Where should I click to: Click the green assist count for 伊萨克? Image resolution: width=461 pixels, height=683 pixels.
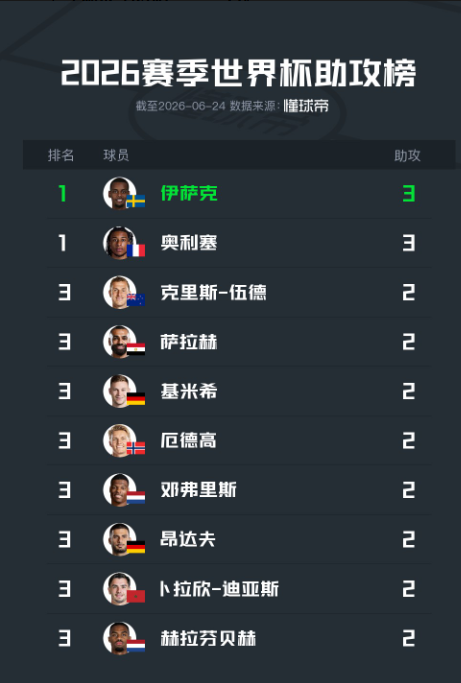point(409,193)
